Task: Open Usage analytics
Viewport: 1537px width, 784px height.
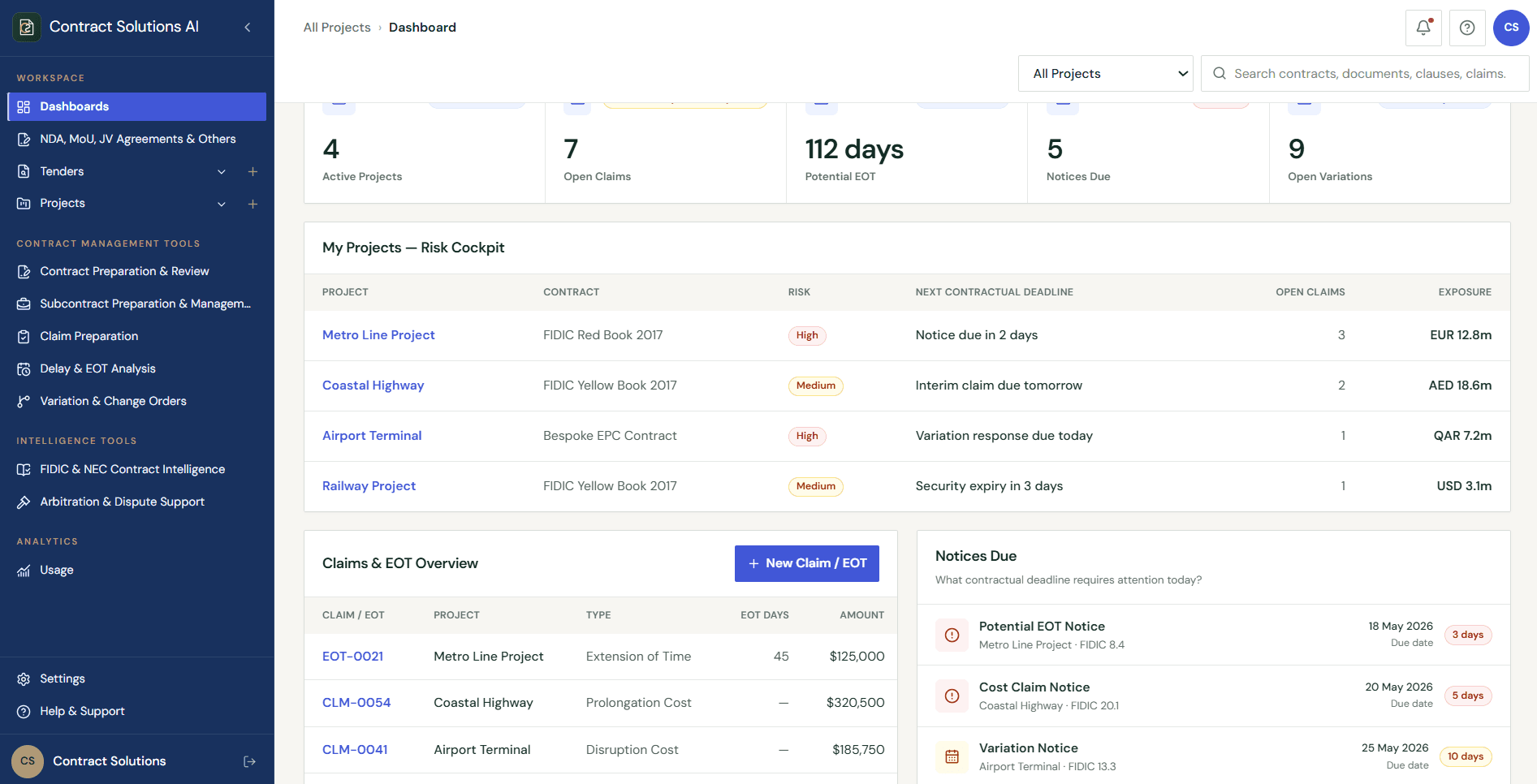Action: (x=136, y=571)
